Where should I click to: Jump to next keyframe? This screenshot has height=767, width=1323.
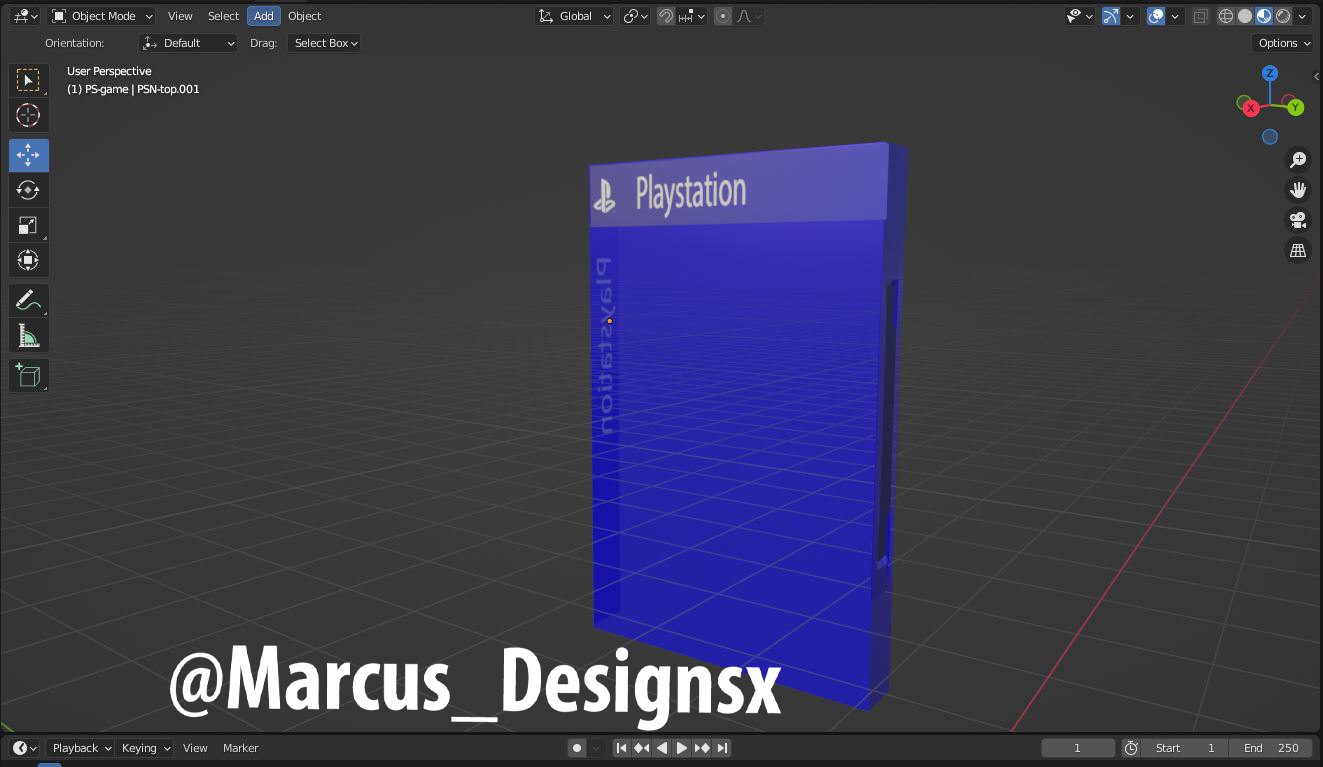702,748
